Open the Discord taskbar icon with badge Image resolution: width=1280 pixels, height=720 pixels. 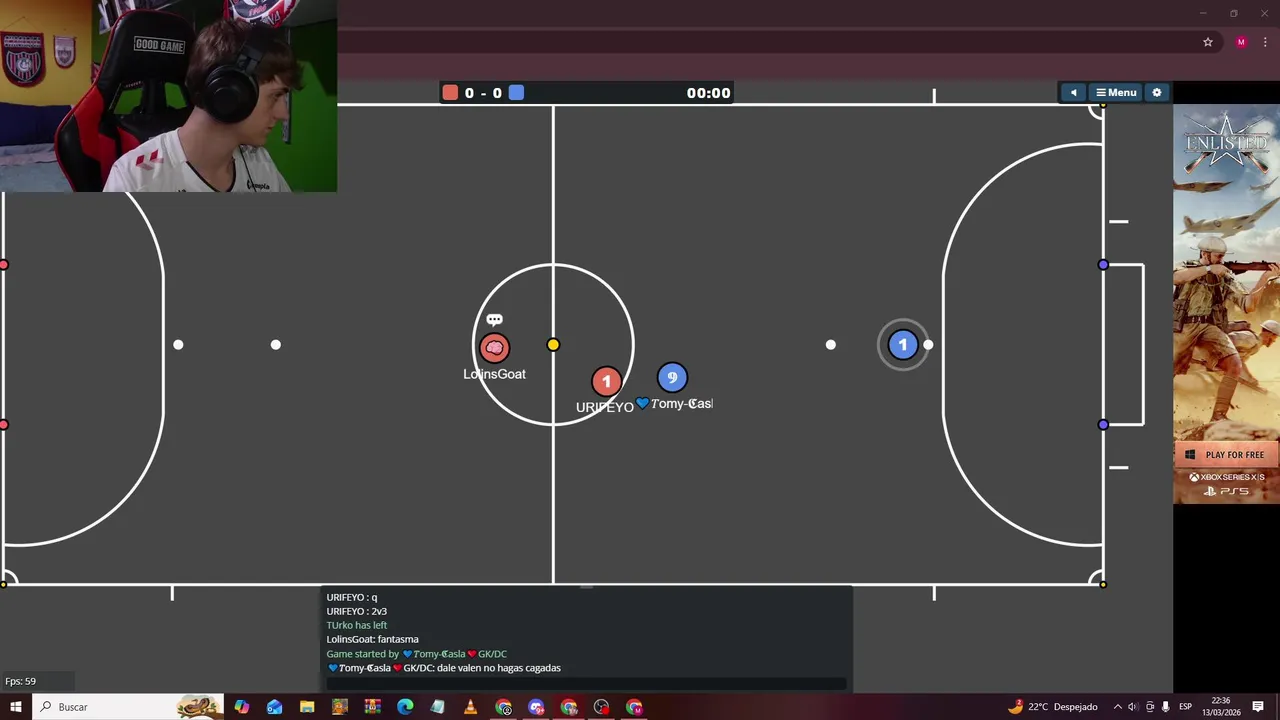click(536, 707)
